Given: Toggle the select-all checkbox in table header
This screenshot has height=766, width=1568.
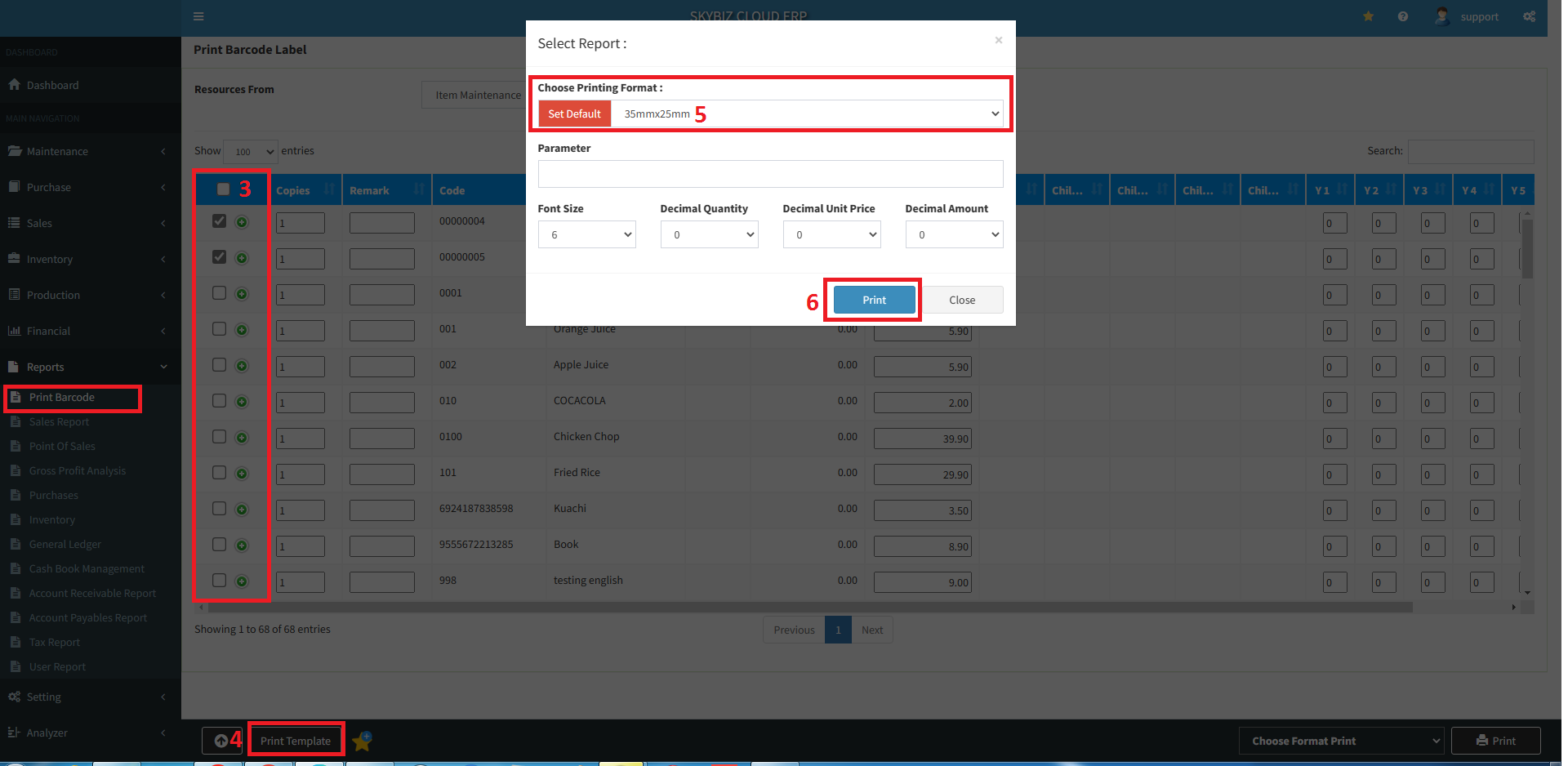Looking at the screenshot, I should (223, 189).
